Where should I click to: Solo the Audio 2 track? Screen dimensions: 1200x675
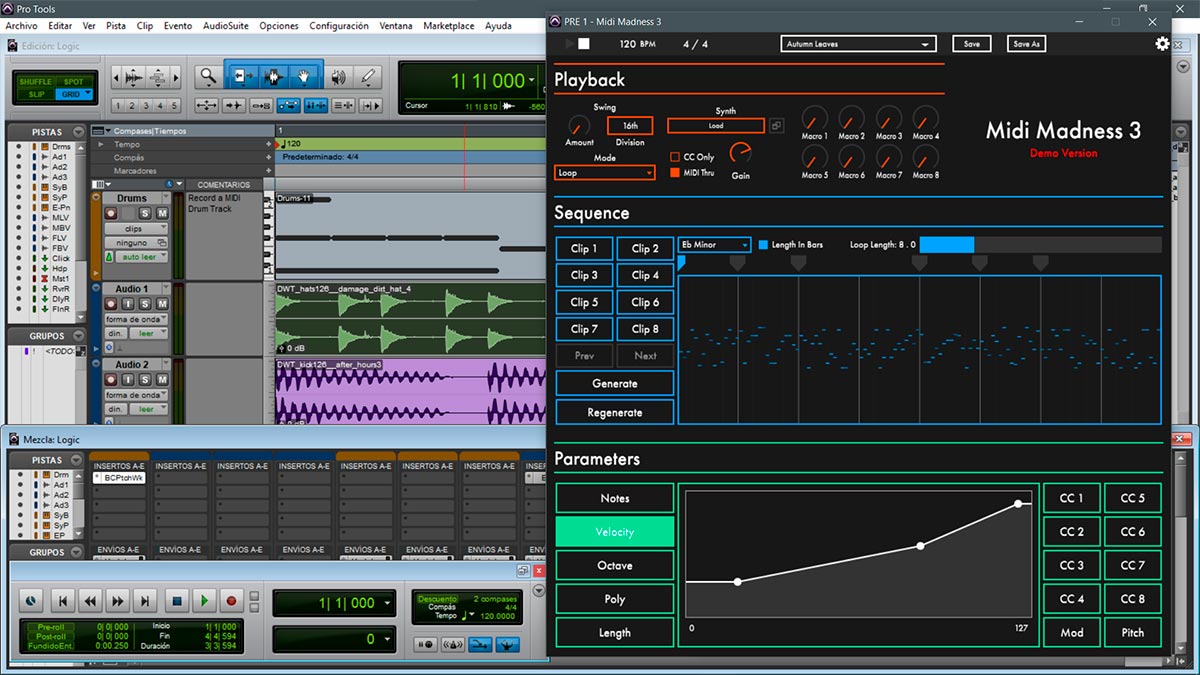pyautogui.click(x=145, y=380)
